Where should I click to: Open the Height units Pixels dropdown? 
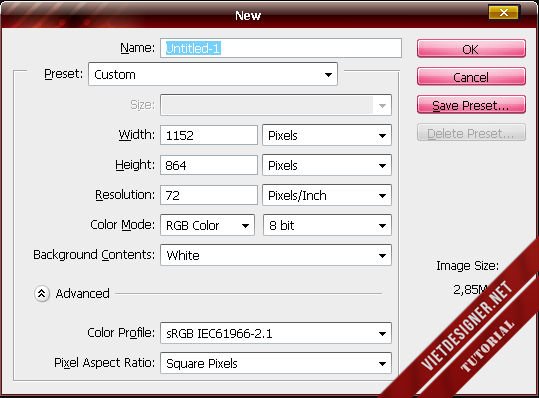point(327,165)
